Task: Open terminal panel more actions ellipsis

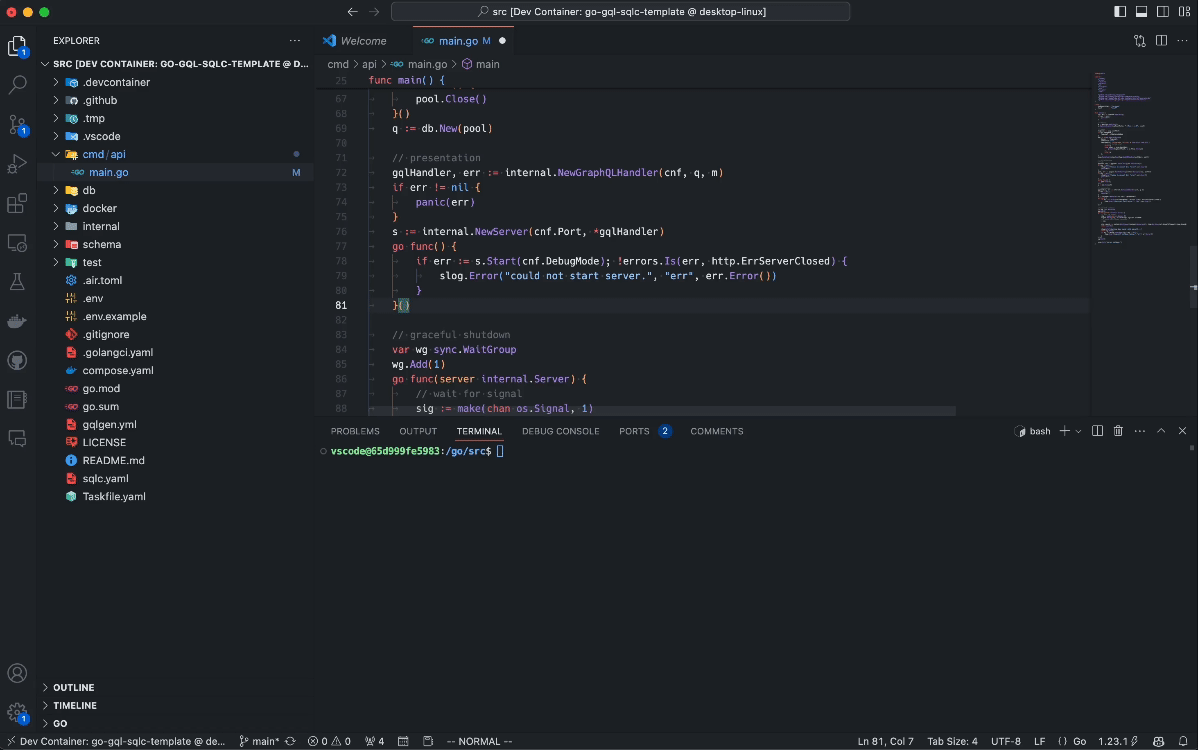Action: (1140, 431)
